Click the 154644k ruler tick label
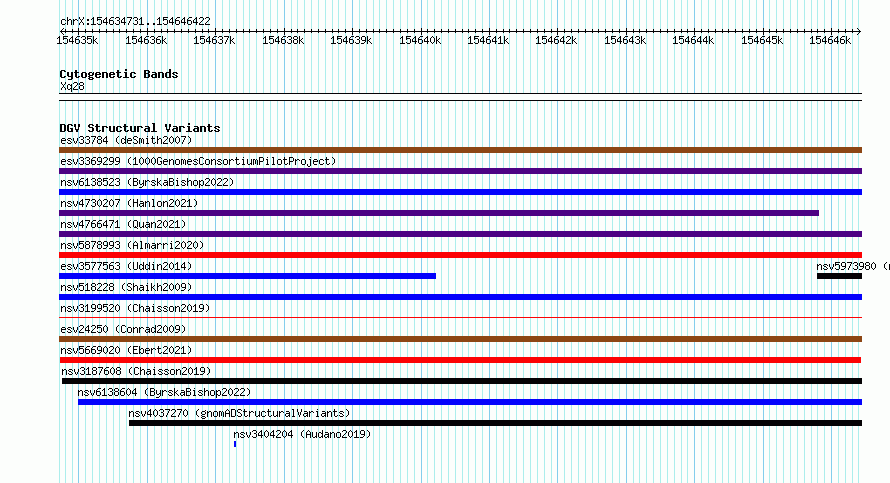Image resolution: width=890 pixels, height=483 pixels. 693,40
